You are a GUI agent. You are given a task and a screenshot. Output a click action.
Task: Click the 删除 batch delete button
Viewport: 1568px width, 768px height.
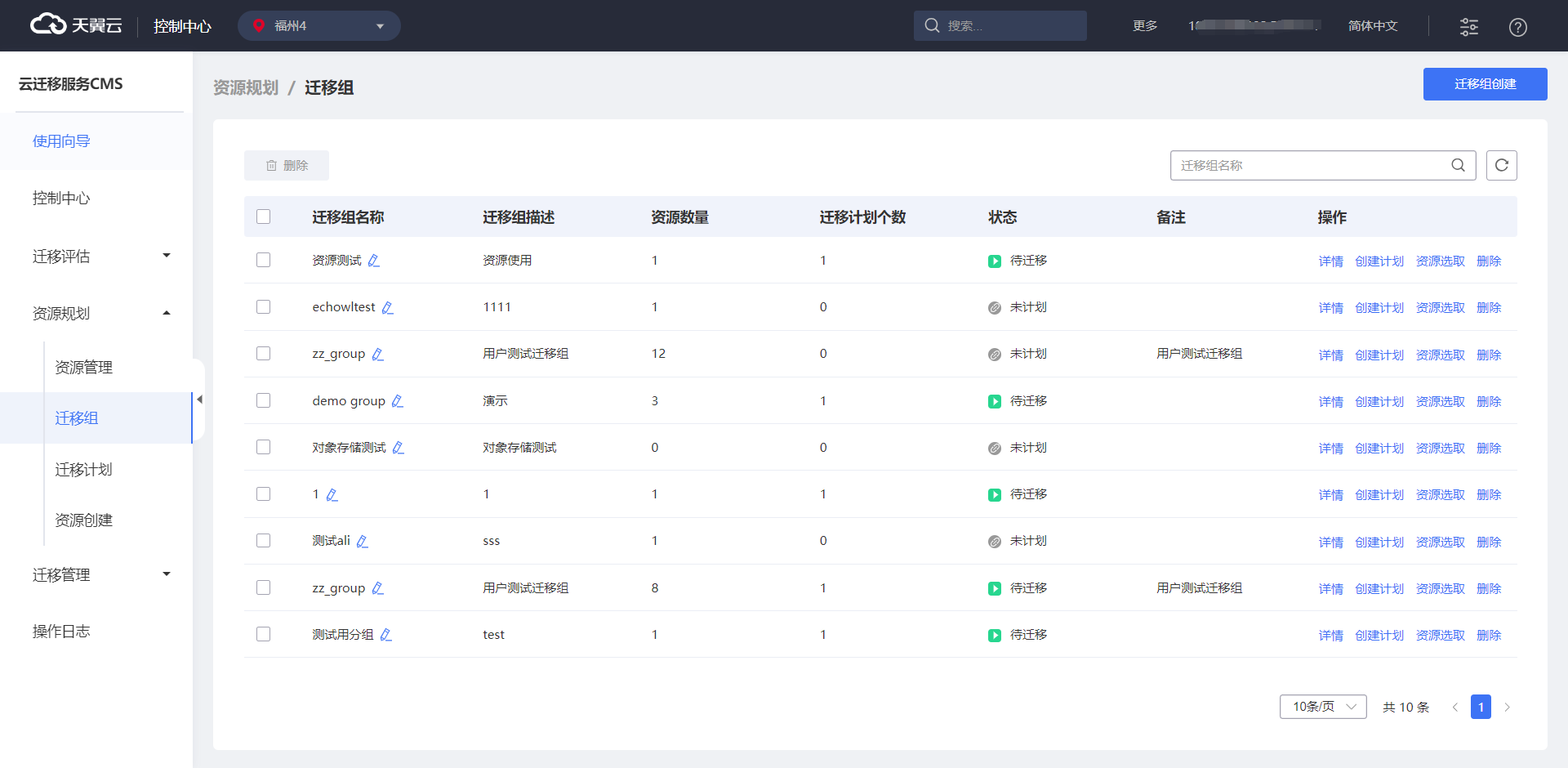[287, 165]
